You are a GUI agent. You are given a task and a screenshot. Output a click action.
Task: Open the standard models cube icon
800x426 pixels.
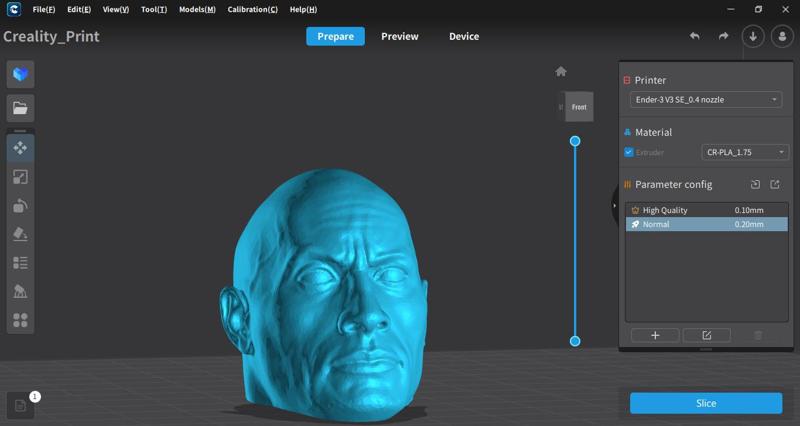[20, 74]
